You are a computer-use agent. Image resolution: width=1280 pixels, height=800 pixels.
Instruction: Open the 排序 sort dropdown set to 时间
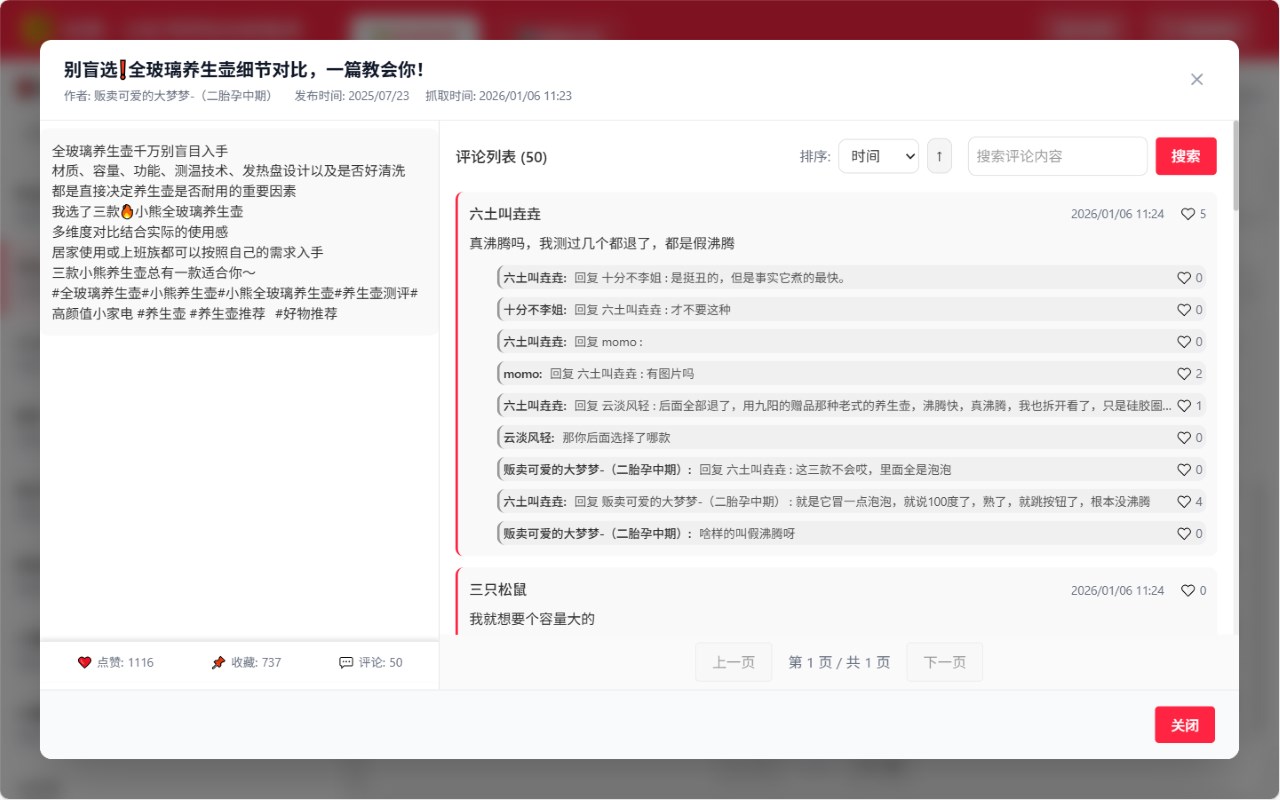(x=878, y=156)
